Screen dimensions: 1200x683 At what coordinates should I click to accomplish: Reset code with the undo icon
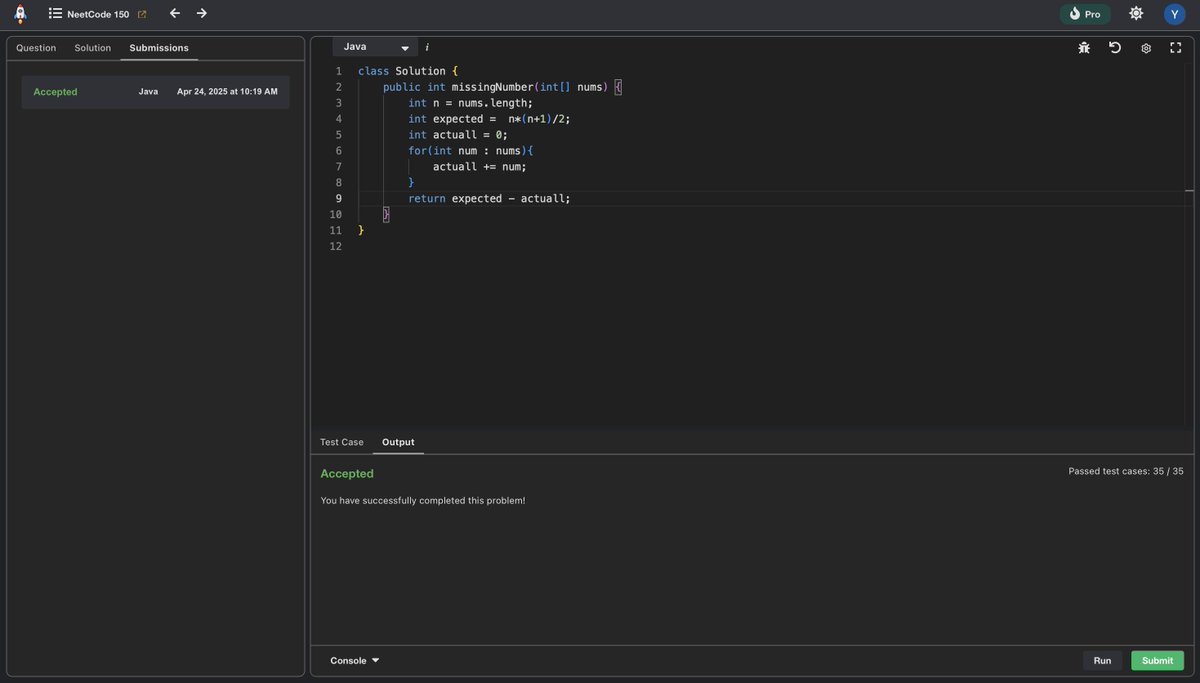(x=1115, y=47)
